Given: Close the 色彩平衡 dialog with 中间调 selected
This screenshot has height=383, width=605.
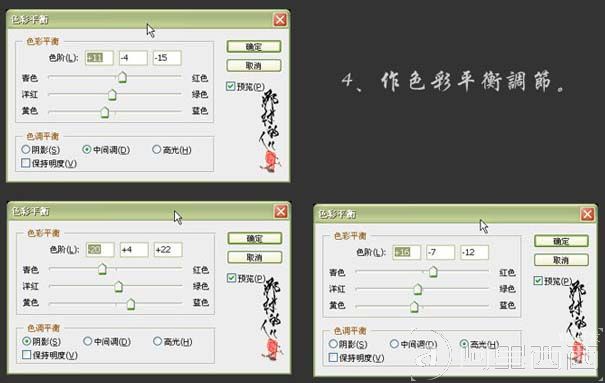Looking at the screenshot, I should [280, 19].
